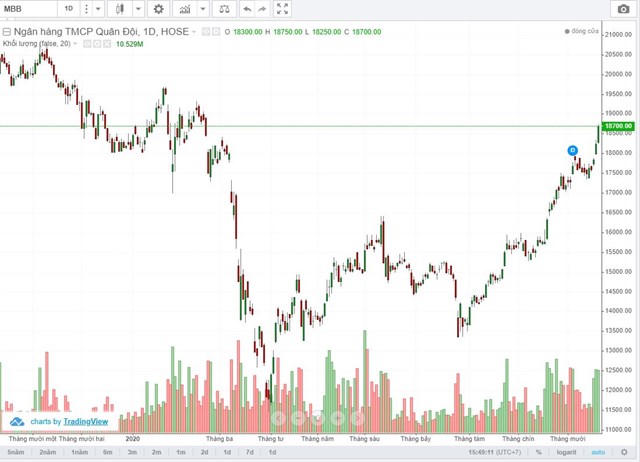Click the đóng cửa market status label
Image resolution: width=640 pixels, height=462 pixels.
pyautogui.click(x=582, y=31)
